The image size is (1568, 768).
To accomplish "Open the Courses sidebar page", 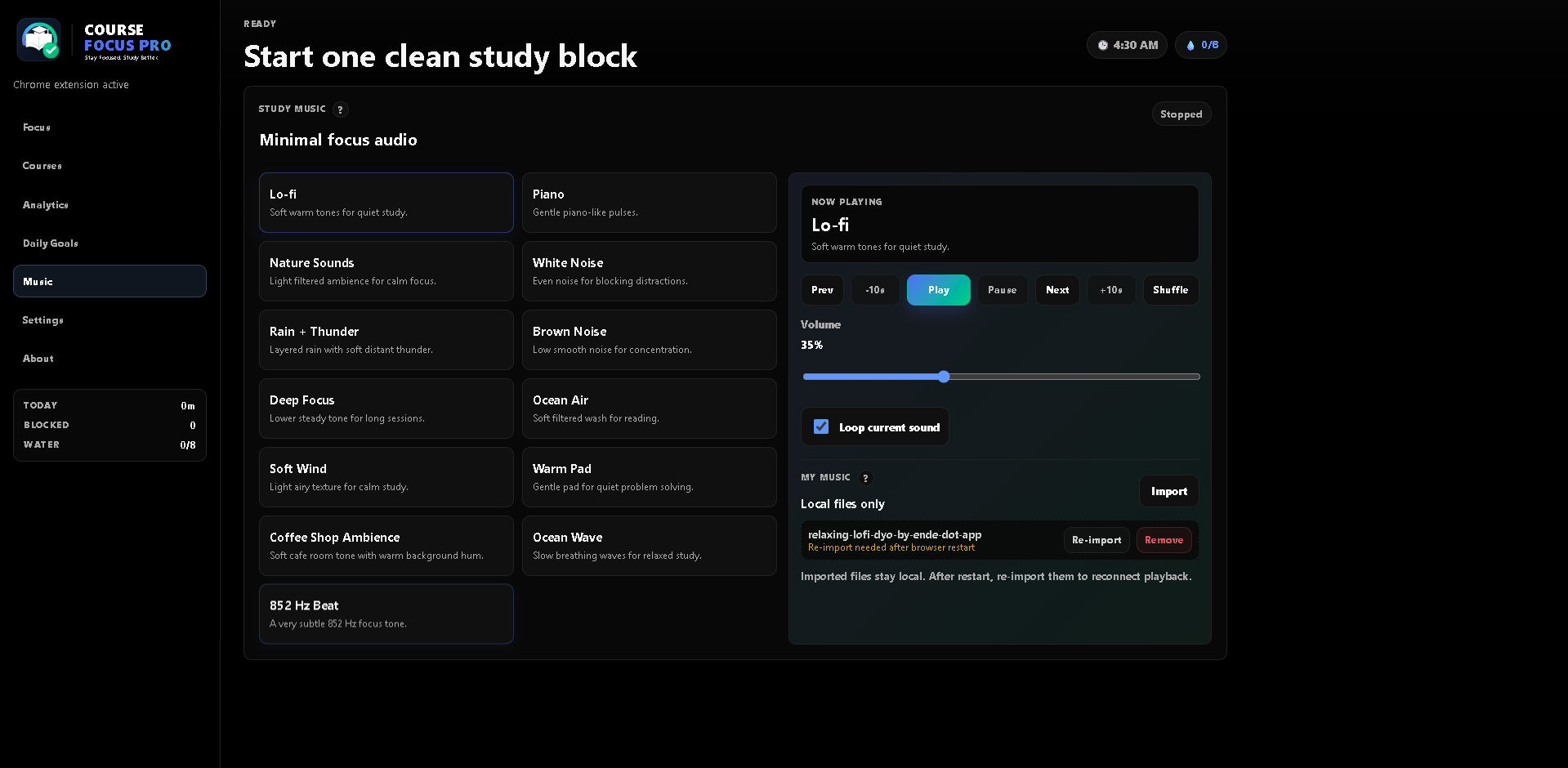I will point(109,166).
